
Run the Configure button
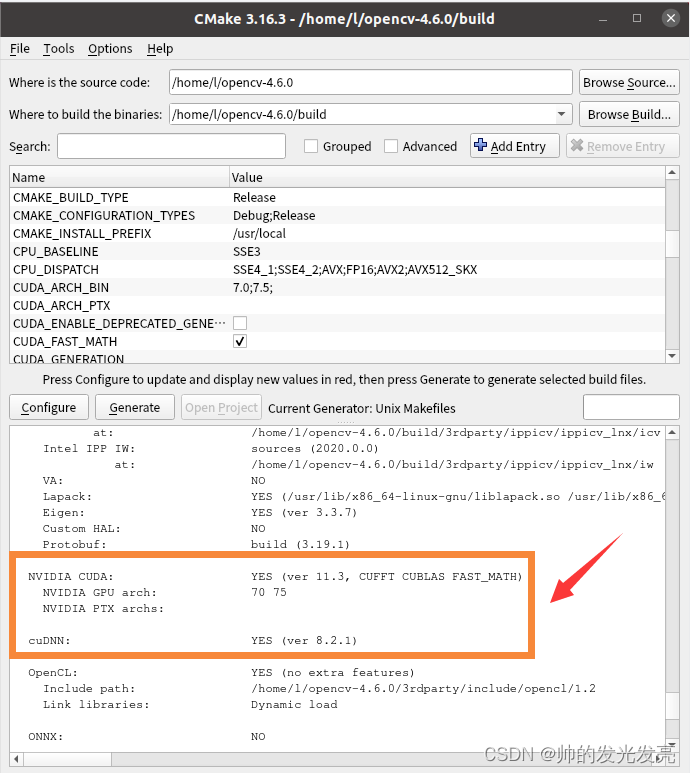tap(49, 407)
